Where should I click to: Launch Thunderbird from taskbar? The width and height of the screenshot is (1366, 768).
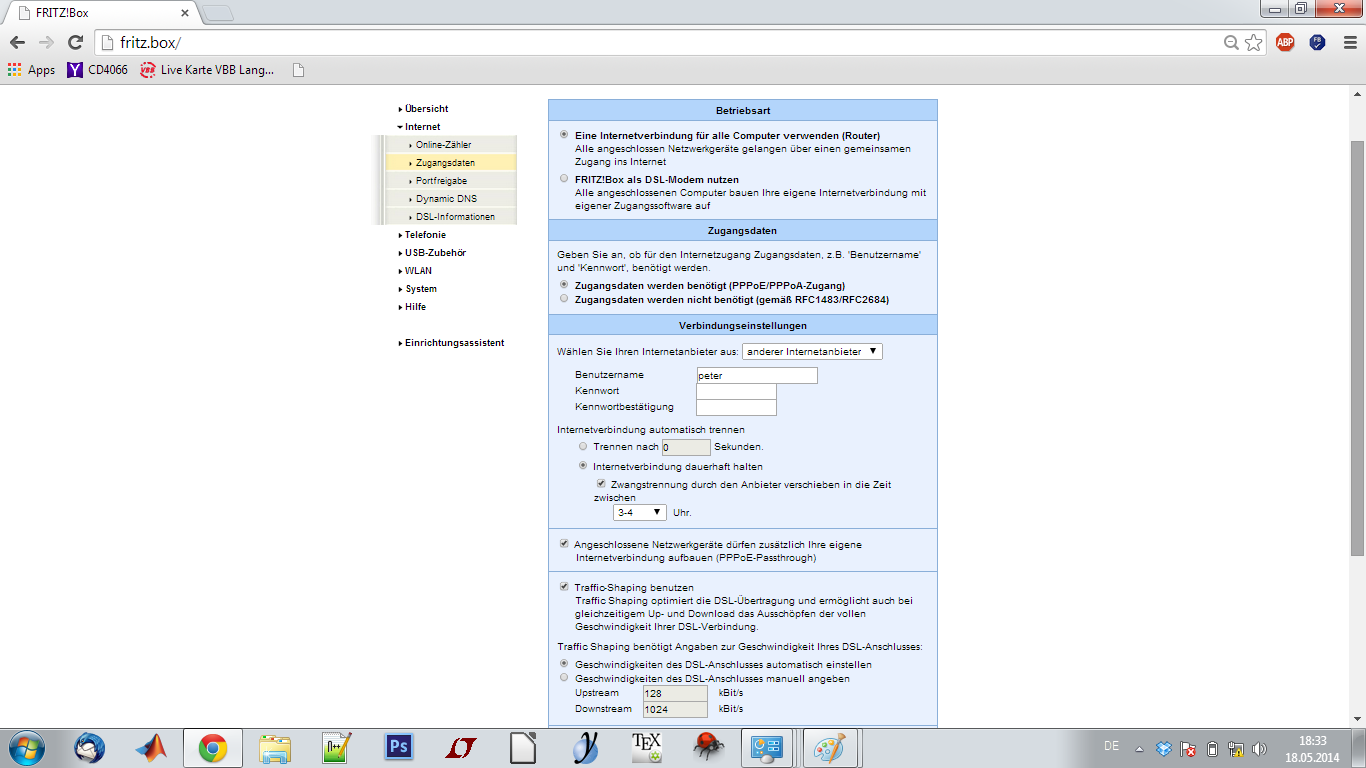90,748
